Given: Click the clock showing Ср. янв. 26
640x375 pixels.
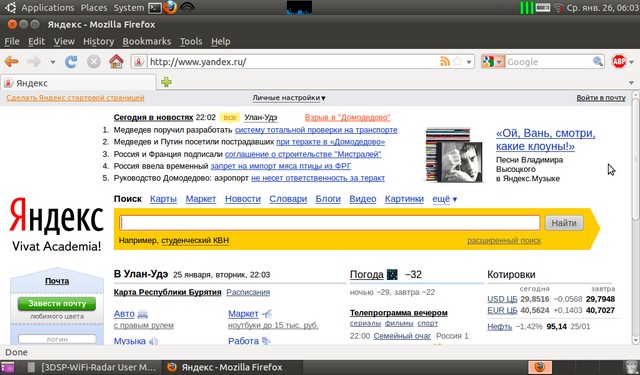Looking at the screenshot, I should click(x=602, y=8).
